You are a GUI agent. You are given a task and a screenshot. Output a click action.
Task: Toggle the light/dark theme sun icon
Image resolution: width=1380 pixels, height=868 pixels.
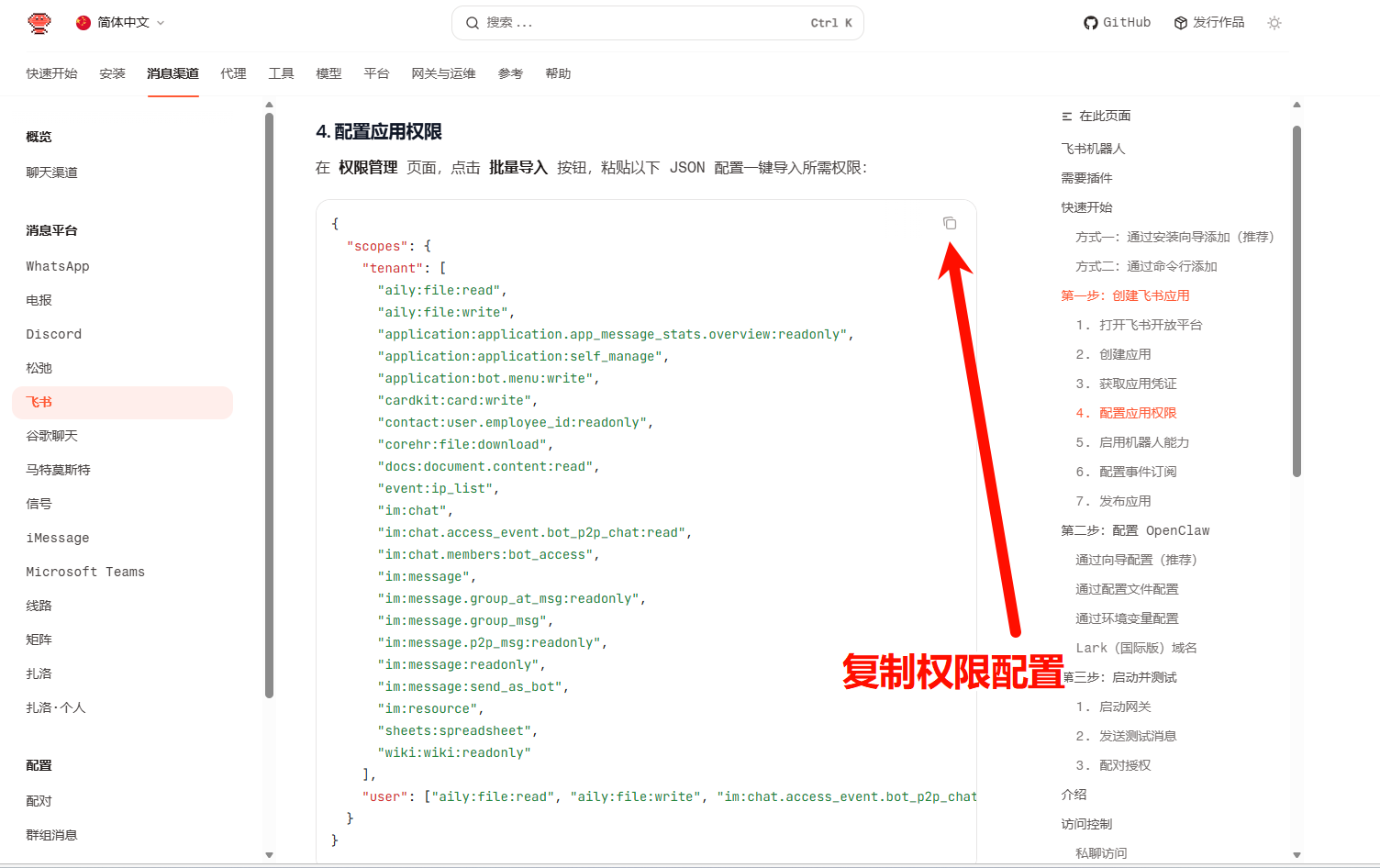[x=1274, y=23]
